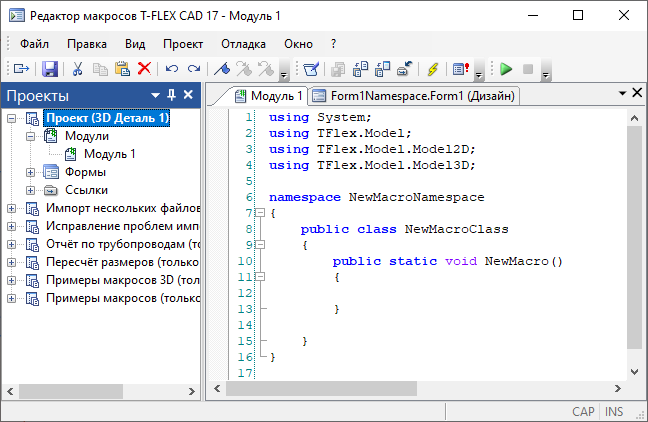This screenshot has height=422, width=648.
Task: Click the Cut scissors icon
Action: [x=78, y=69]
